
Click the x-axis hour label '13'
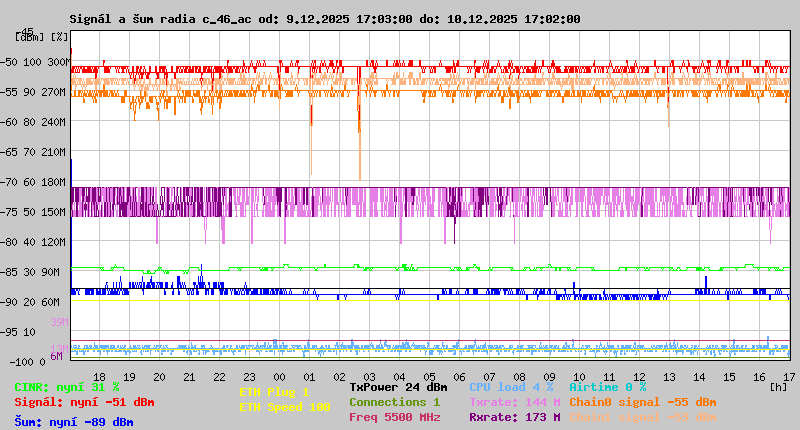[x=669, y=377]
